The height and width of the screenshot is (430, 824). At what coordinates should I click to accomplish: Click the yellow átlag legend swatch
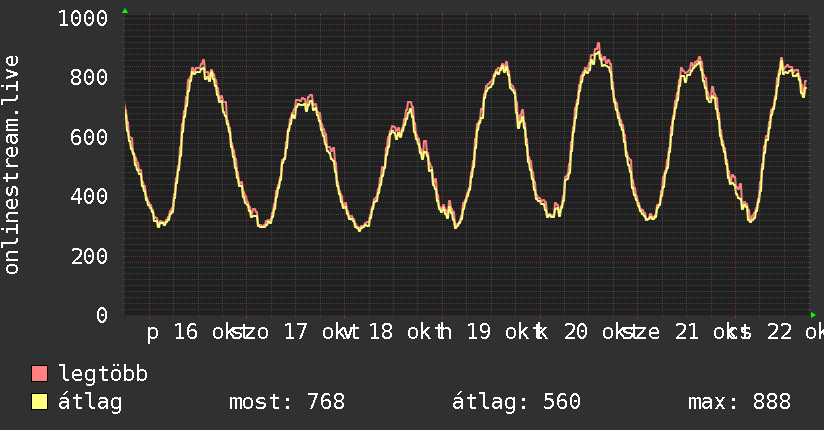click(39, 402)
